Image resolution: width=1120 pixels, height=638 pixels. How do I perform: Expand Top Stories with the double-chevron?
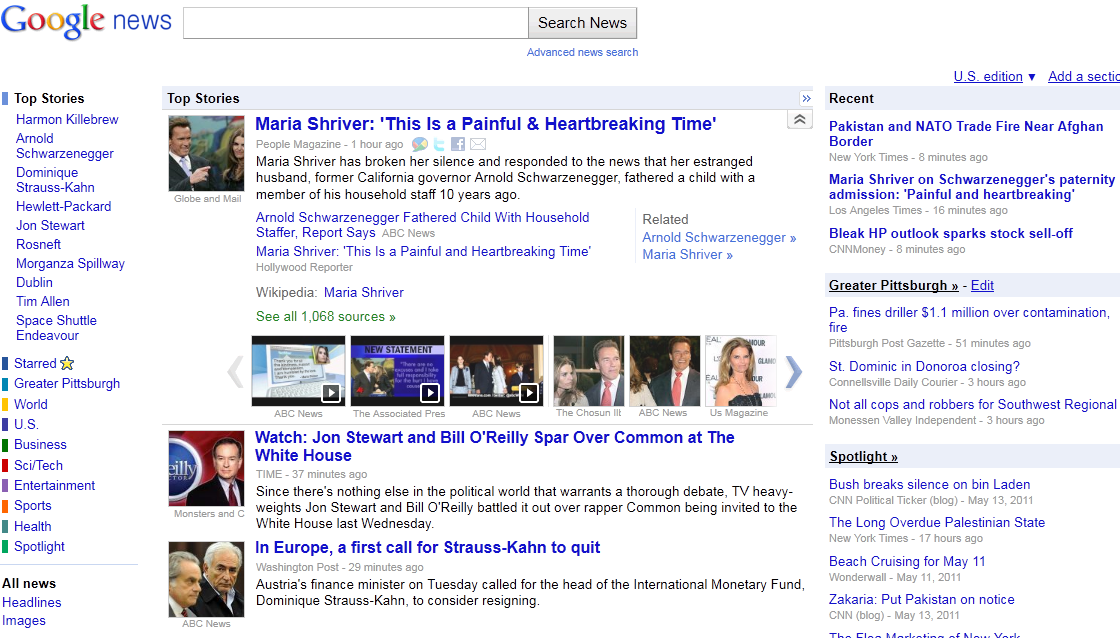pyautogui.click(x=806, y=98)
